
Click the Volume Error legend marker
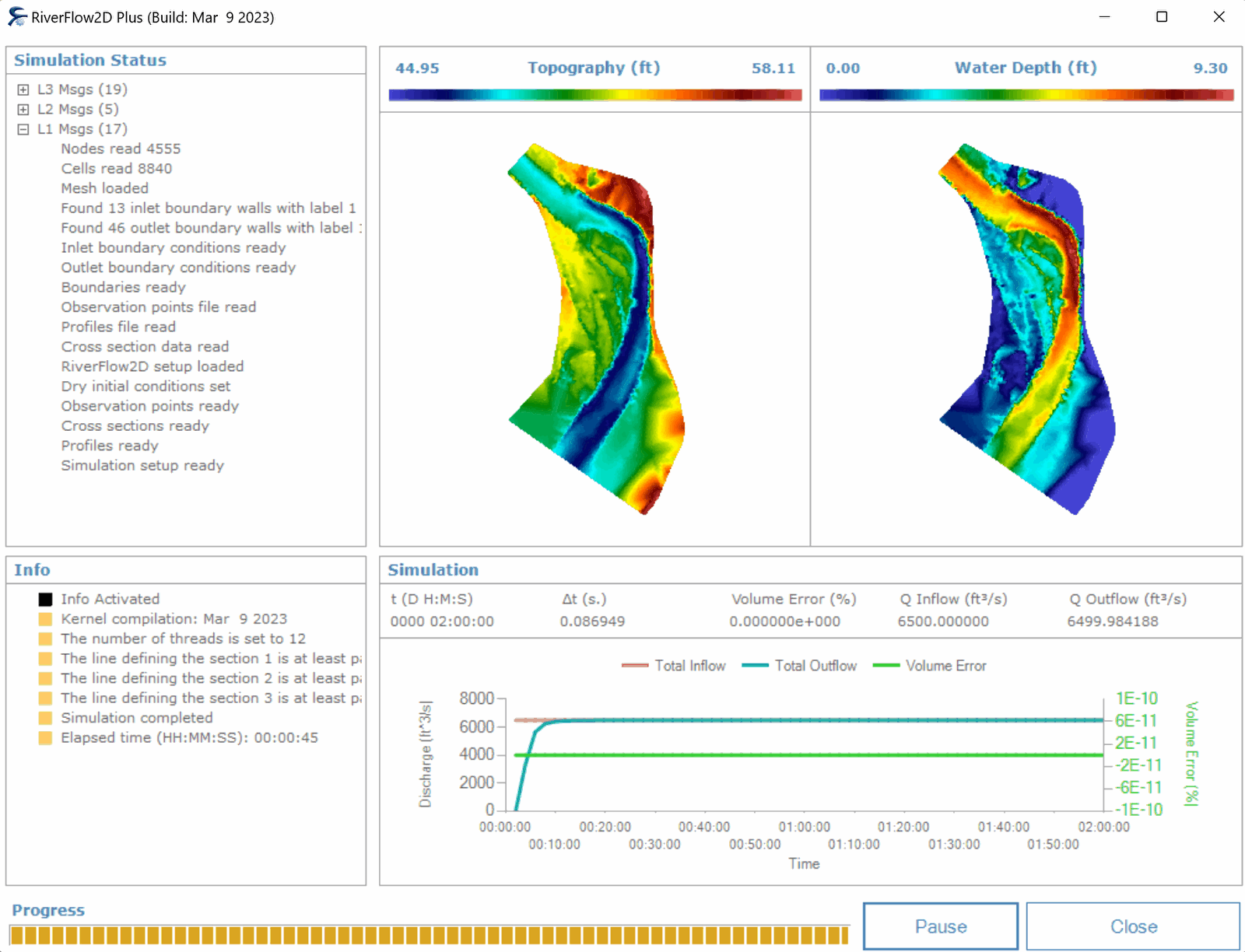click(x=886, y=666)
